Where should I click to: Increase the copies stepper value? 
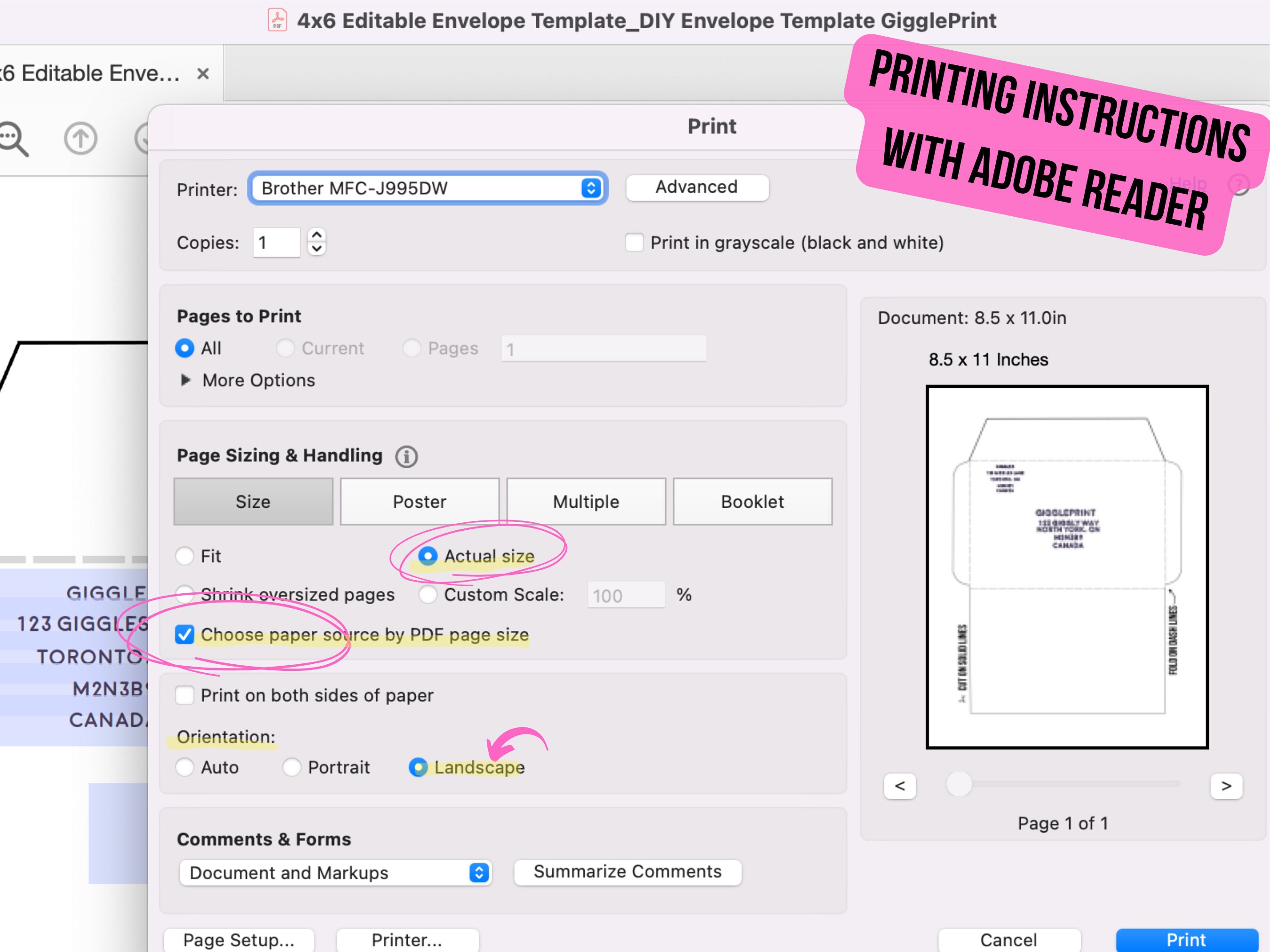(x=317, y=235)
